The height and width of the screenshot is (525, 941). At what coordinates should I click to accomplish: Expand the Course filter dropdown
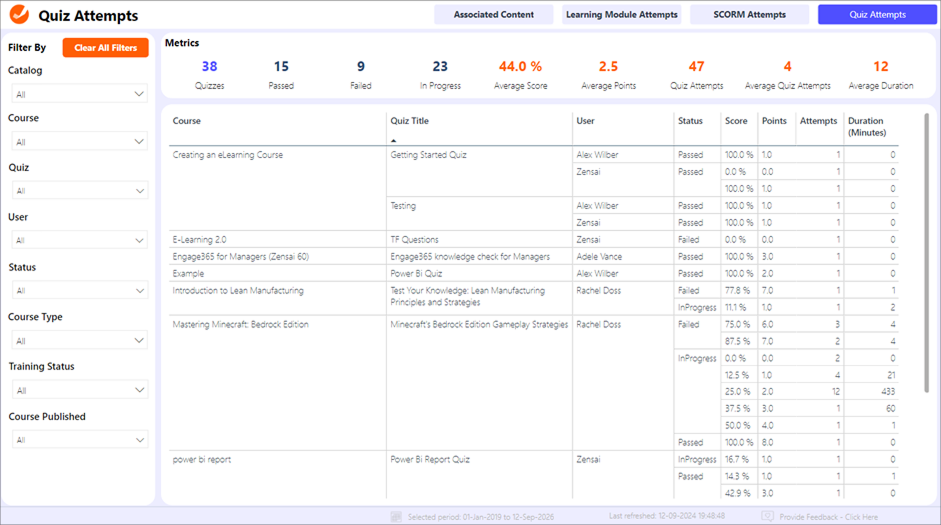point(78,142)
